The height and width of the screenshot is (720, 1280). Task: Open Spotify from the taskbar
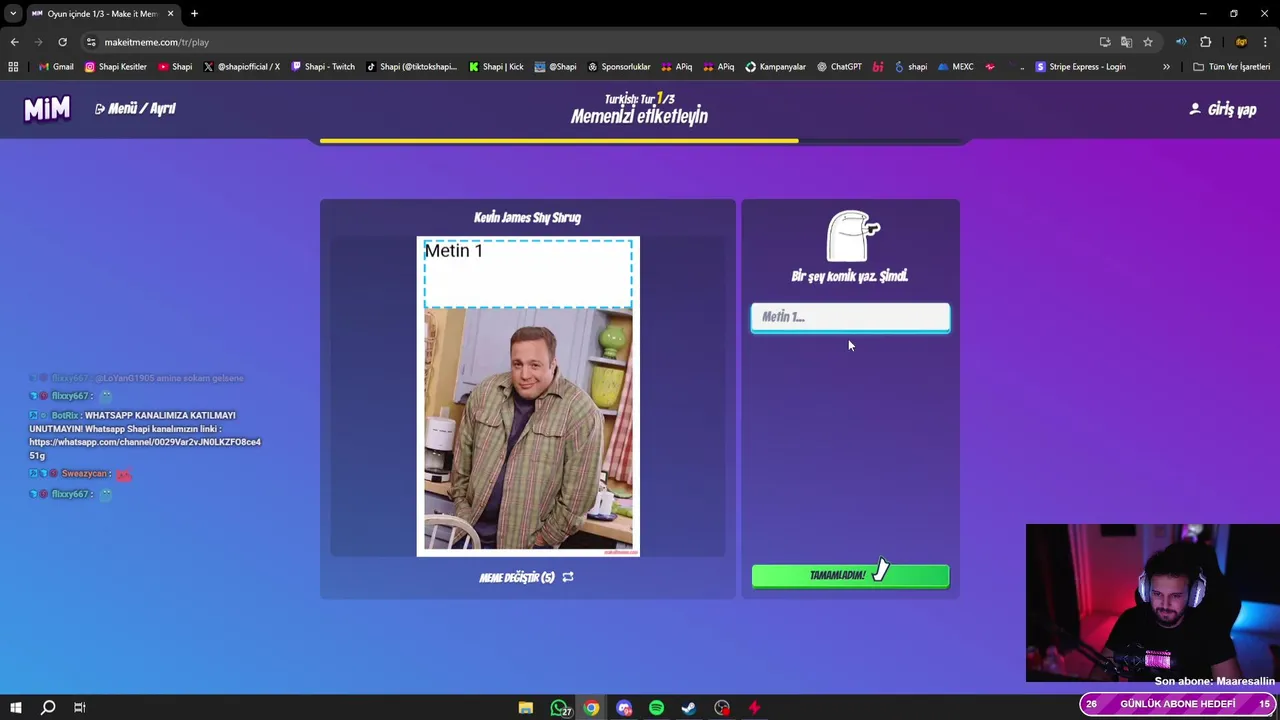[656, 708]
